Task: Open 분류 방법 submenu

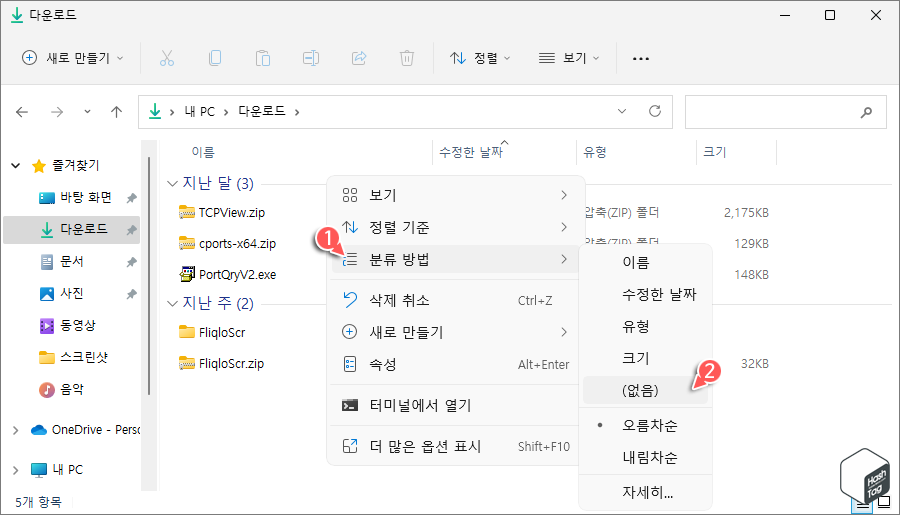Action: [x=455, y=260]
